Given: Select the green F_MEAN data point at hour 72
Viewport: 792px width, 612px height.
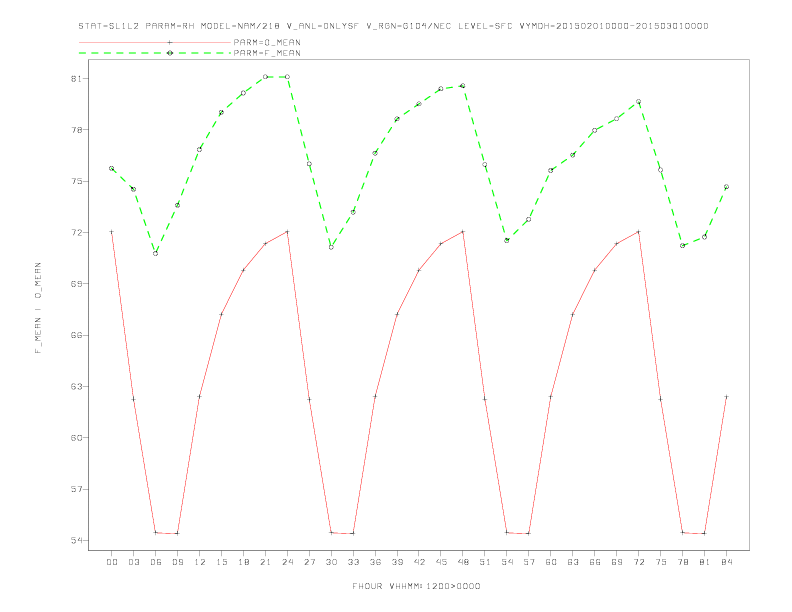Looking at the screenshot, I should tap(638, 102).
